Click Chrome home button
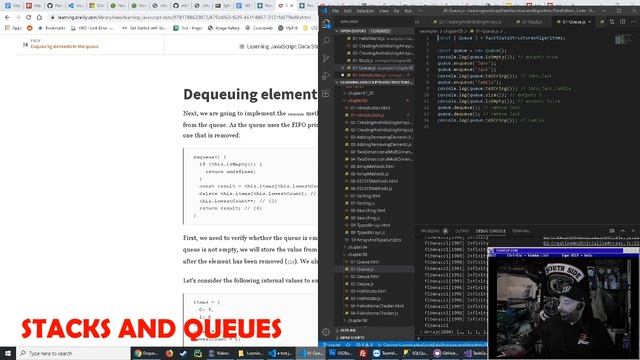The width and height of the screenshot is (640, 360). pyautogui.click(x=39, y=18)
